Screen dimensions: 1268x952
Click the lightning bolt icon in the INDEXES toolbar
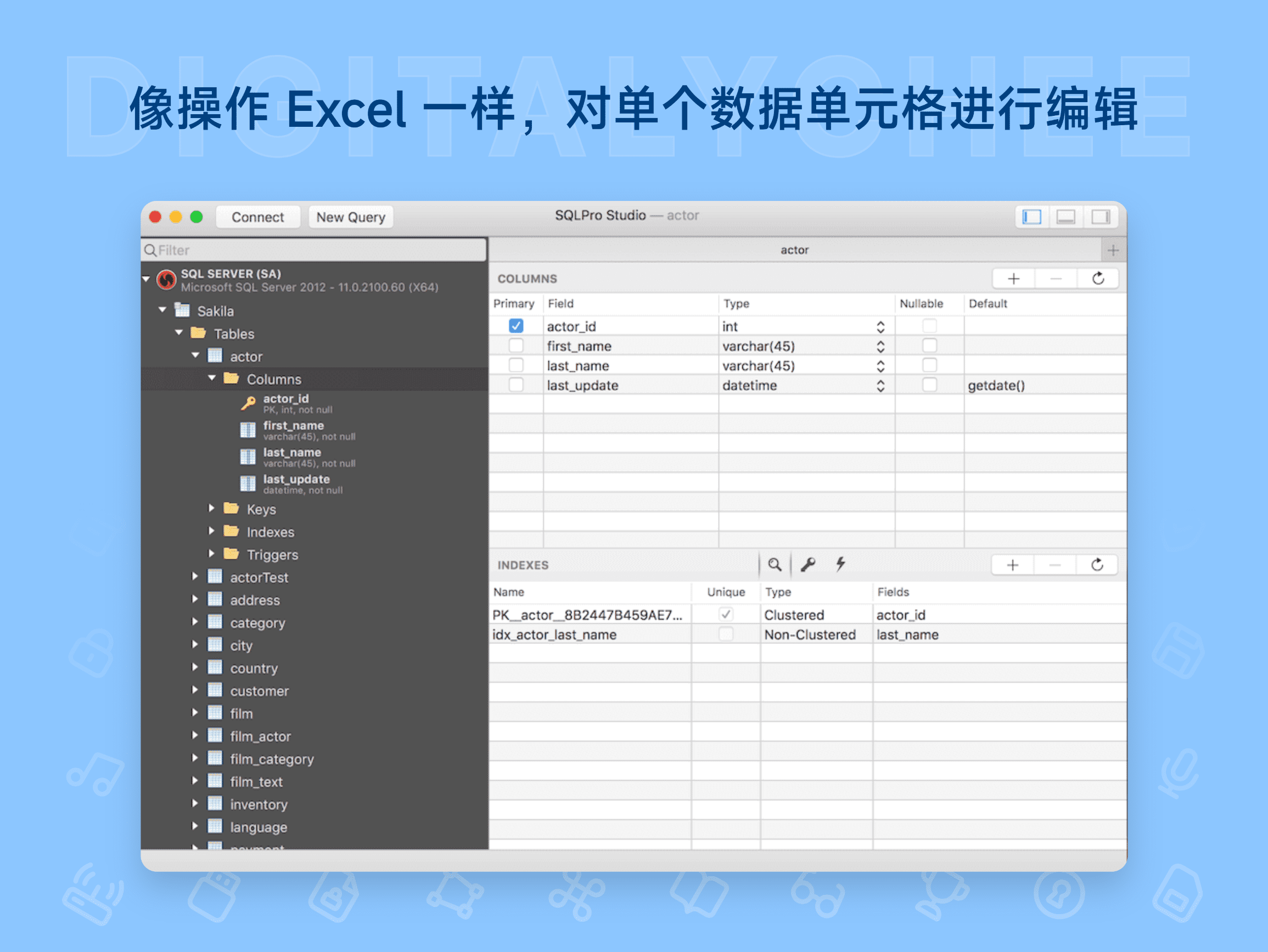[841, 564]
